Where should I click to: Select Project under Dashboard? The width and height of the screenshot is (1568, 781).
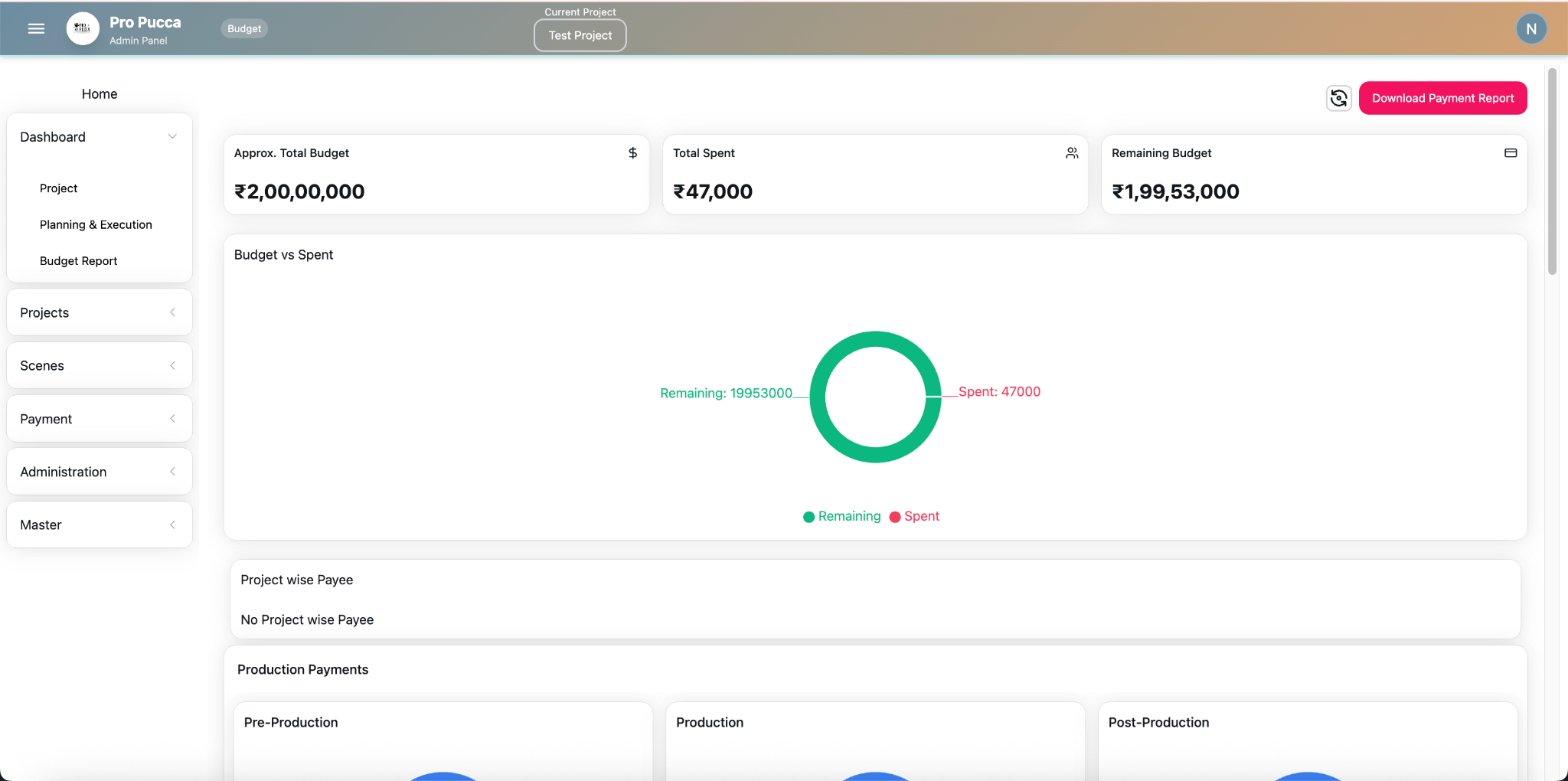click(x=58, y=188)
